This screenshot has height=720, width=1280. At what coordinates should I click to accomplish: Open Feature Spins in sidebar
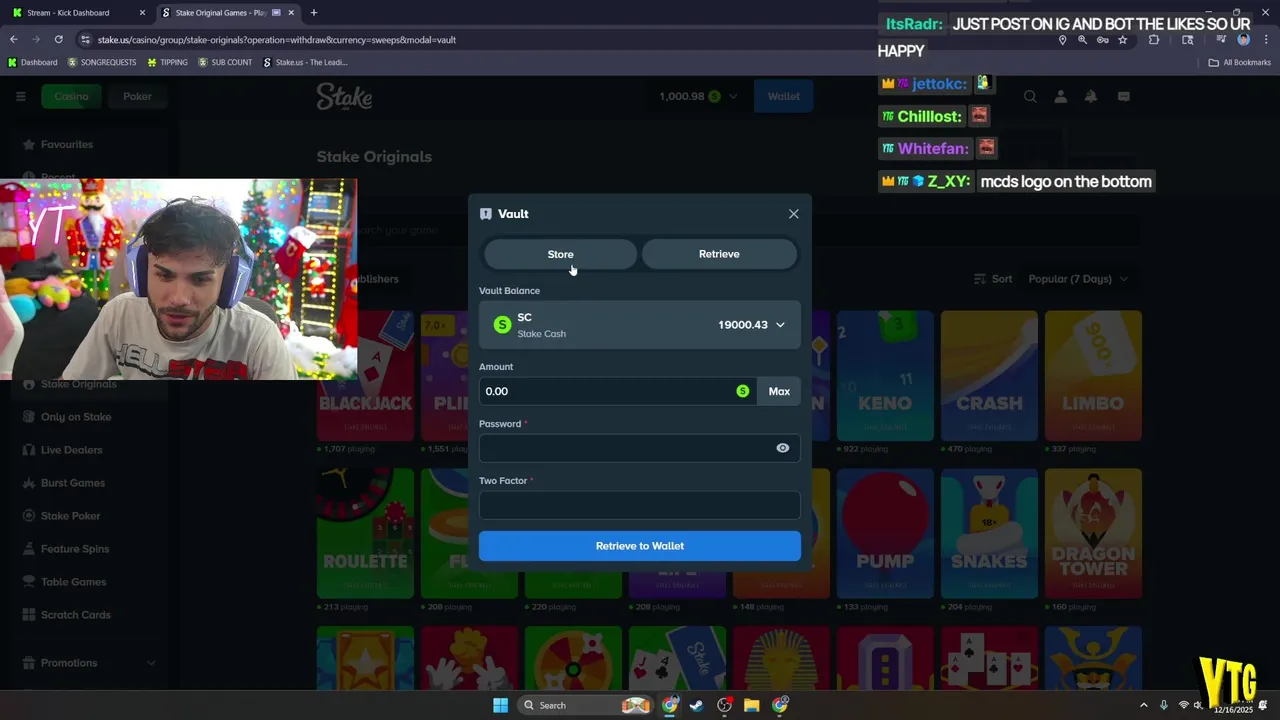(x=74, y=549)
